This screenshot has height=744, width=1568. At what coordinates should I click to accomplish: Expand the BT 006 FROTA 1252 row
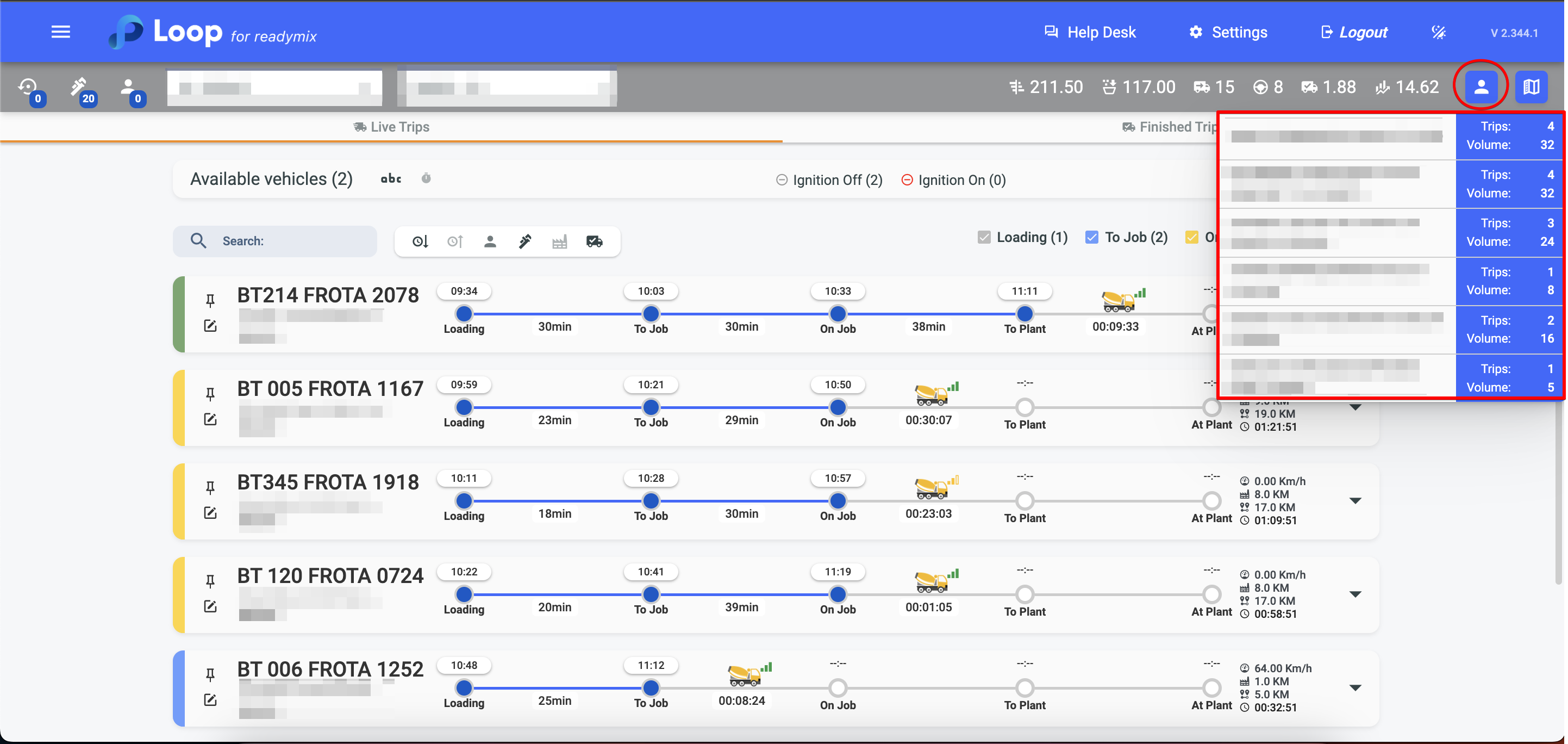(x=1355, y=688)
